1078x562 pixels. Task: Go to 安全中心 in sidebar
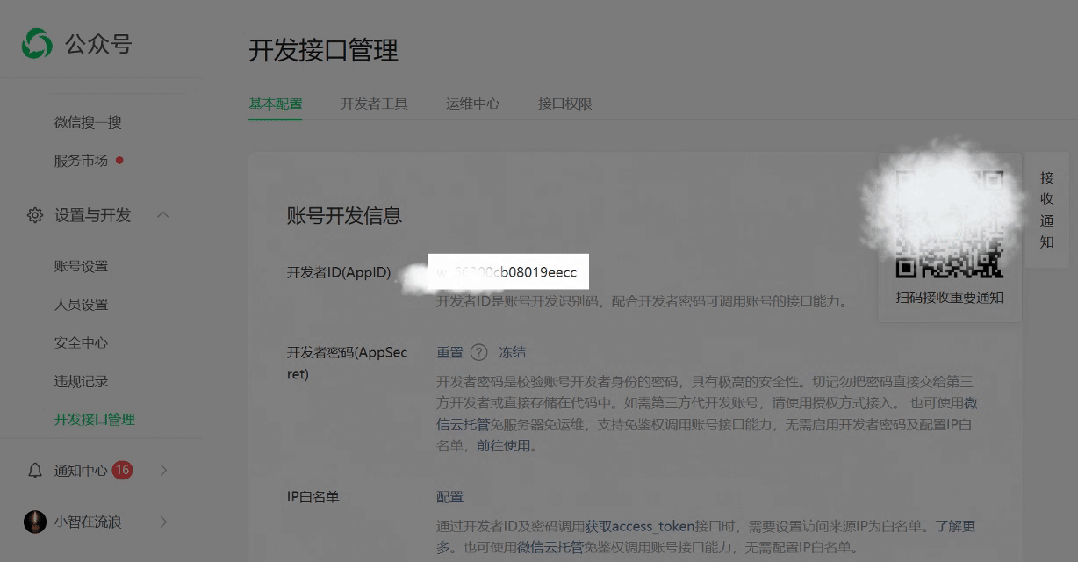point(81,343)
